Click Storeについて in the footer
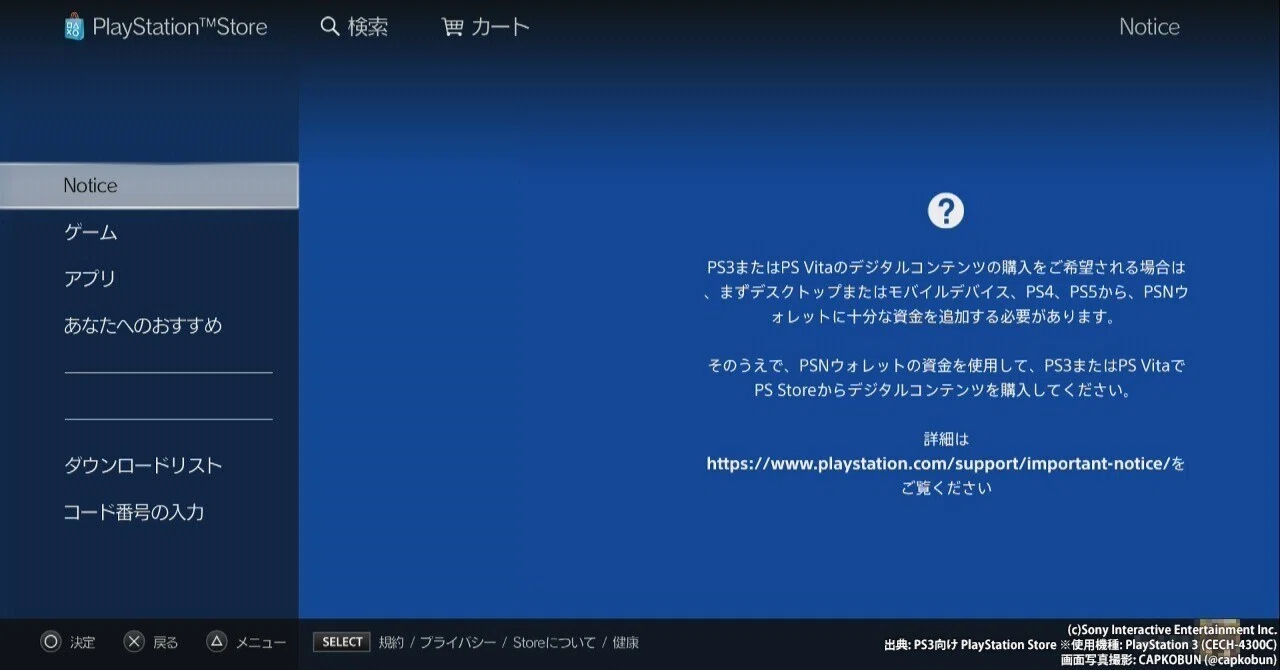 [x=554, y=643]
